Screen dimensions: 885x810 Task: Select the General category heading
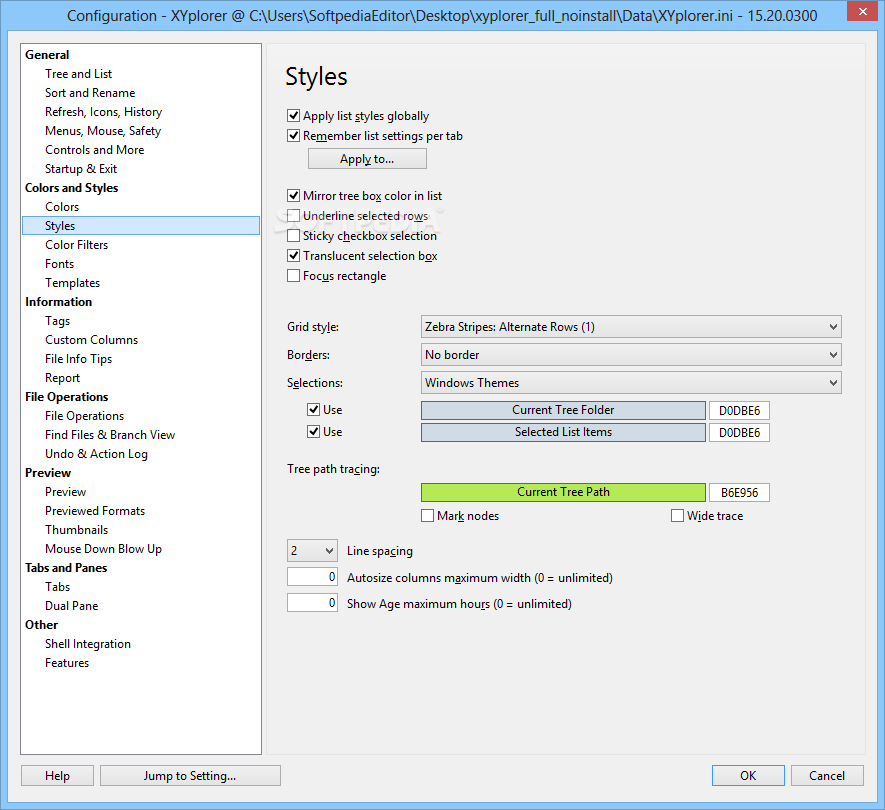click(x=47, y=55)
